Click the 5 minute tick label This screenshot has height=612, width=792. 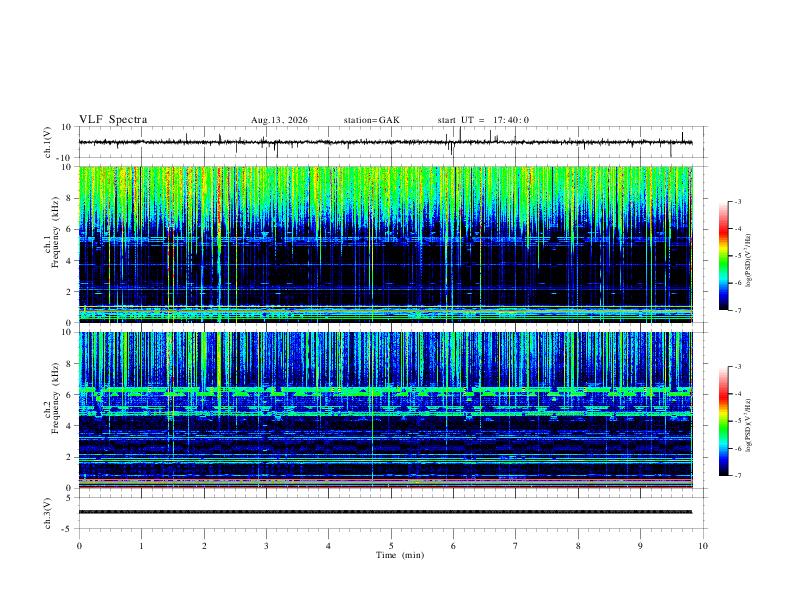point(391,546)
